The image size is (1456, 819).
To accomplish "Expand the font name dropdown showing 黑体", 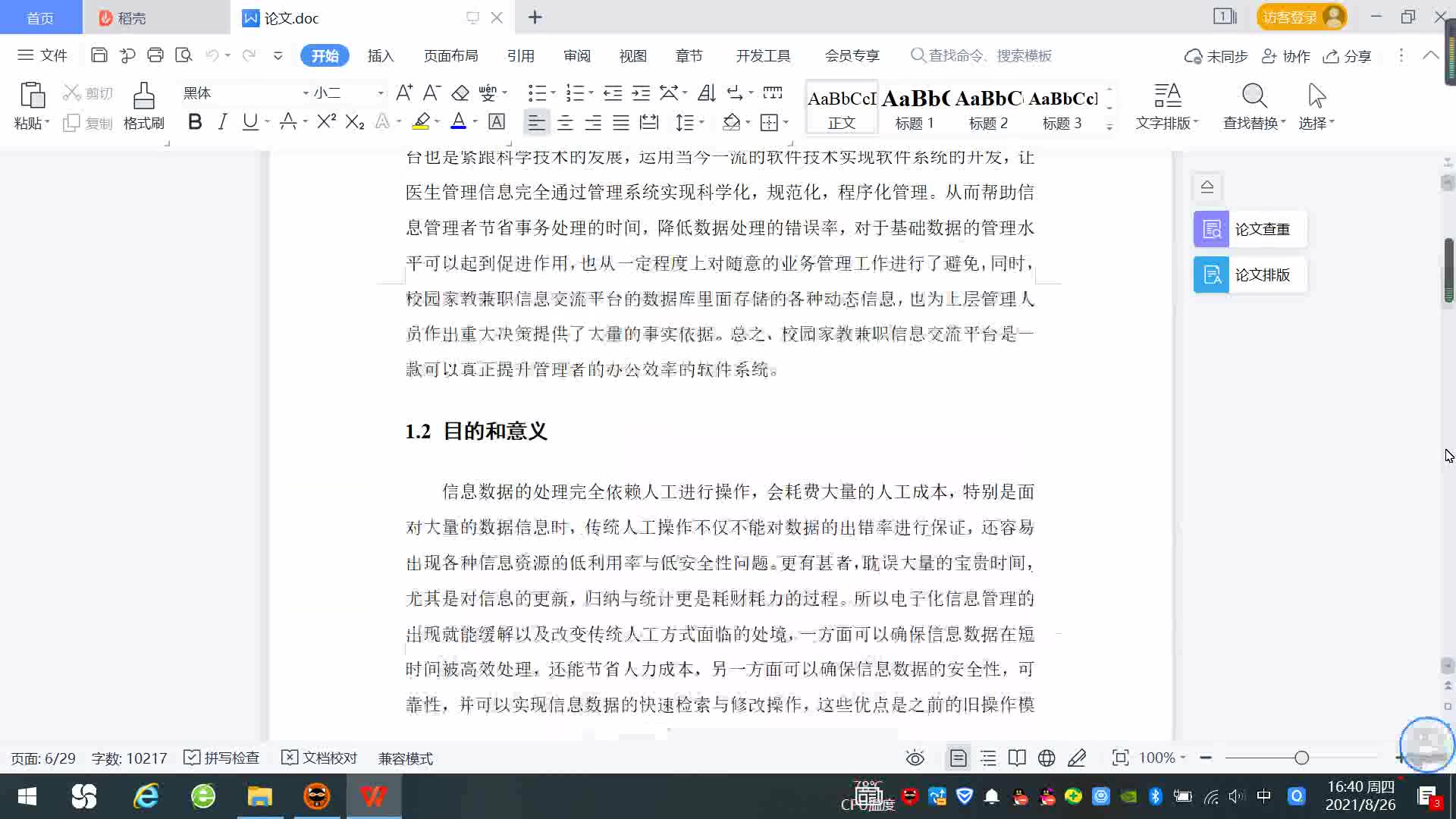I will pyautogui.click(x=306, y=93).
